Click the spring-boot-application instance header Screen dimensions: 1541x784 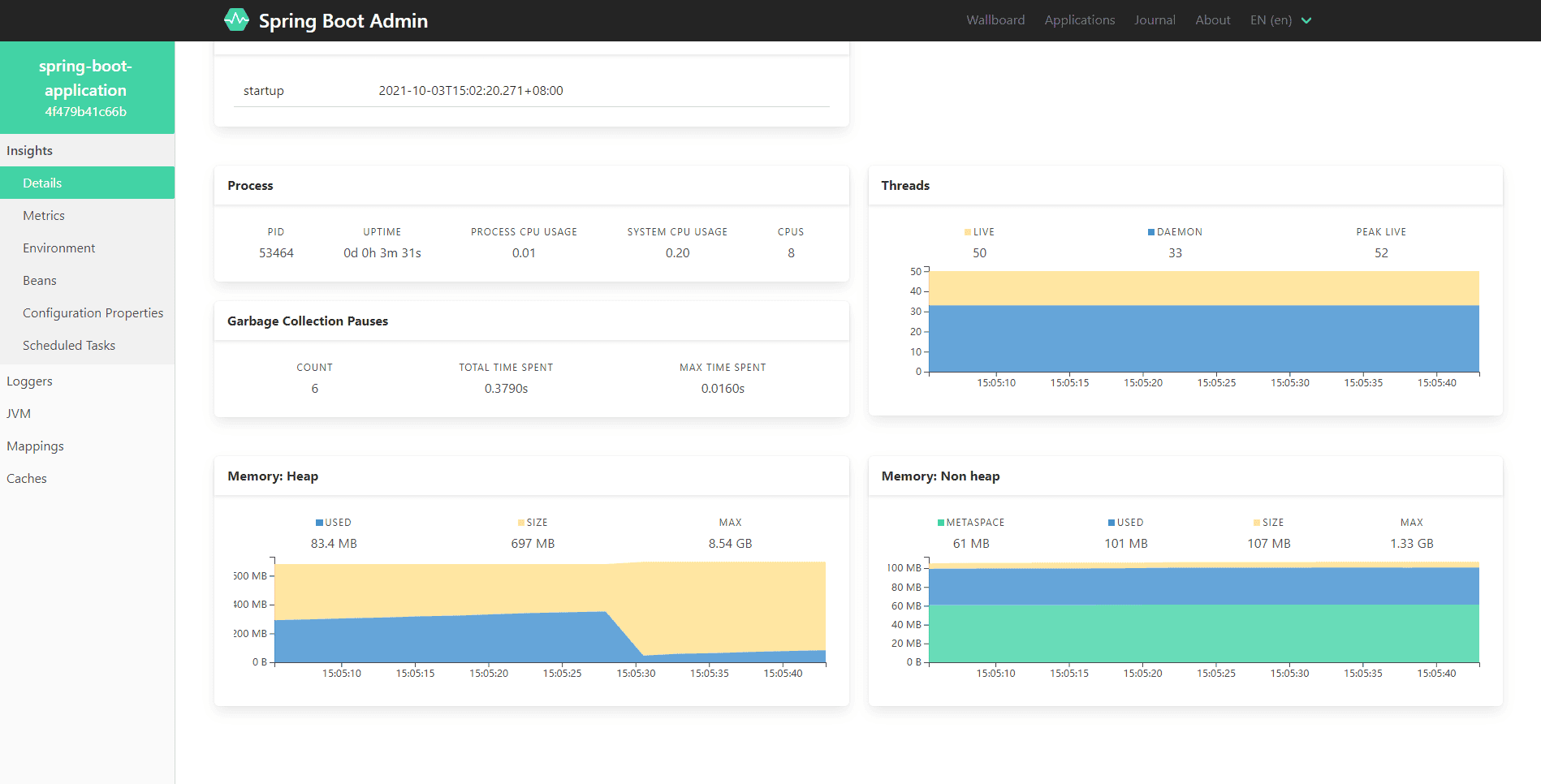tap(86, 88)
